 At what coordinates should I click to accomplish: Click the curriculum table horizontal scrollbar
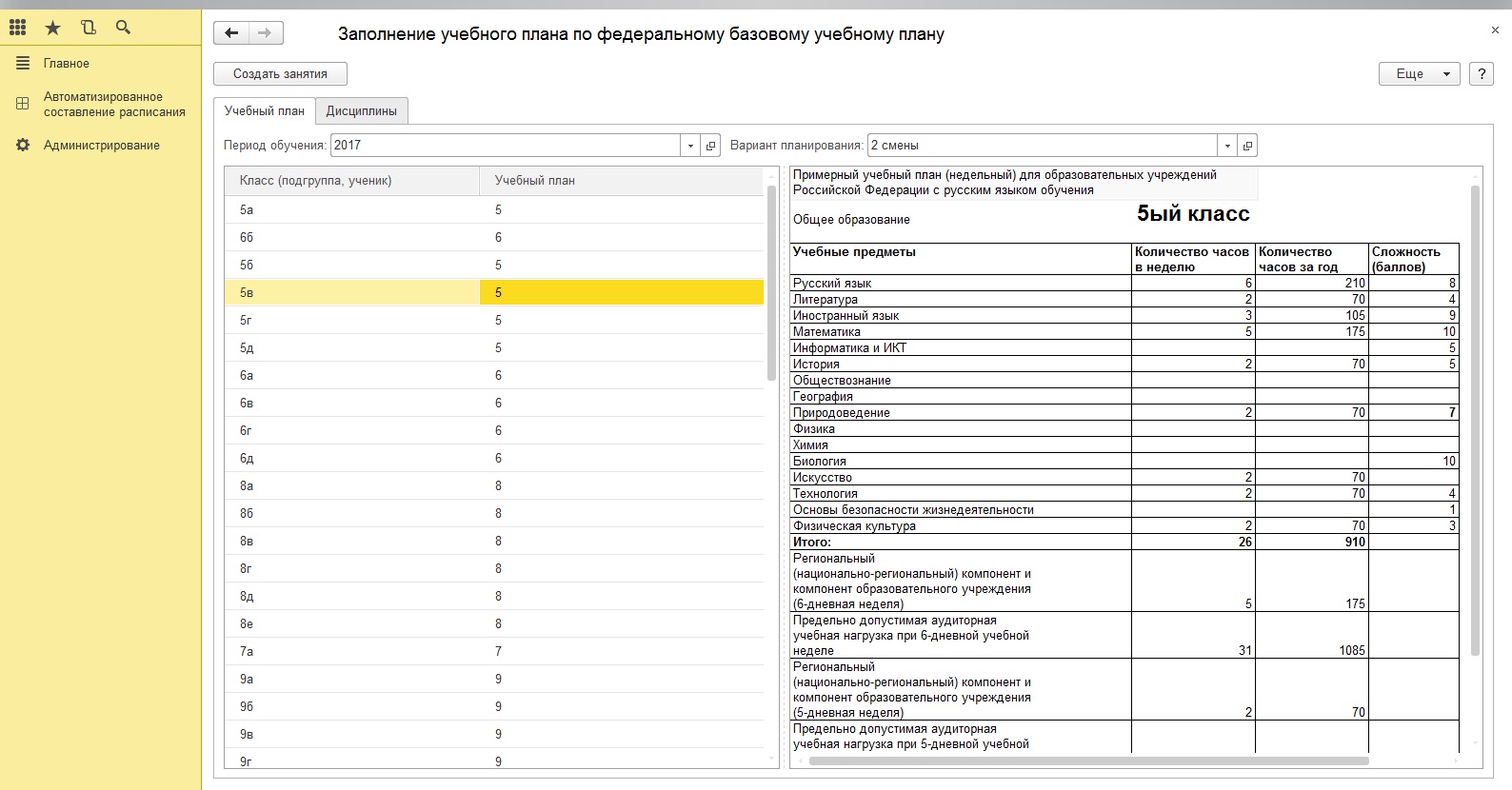pyautogui.click(x=1088, y=761)
